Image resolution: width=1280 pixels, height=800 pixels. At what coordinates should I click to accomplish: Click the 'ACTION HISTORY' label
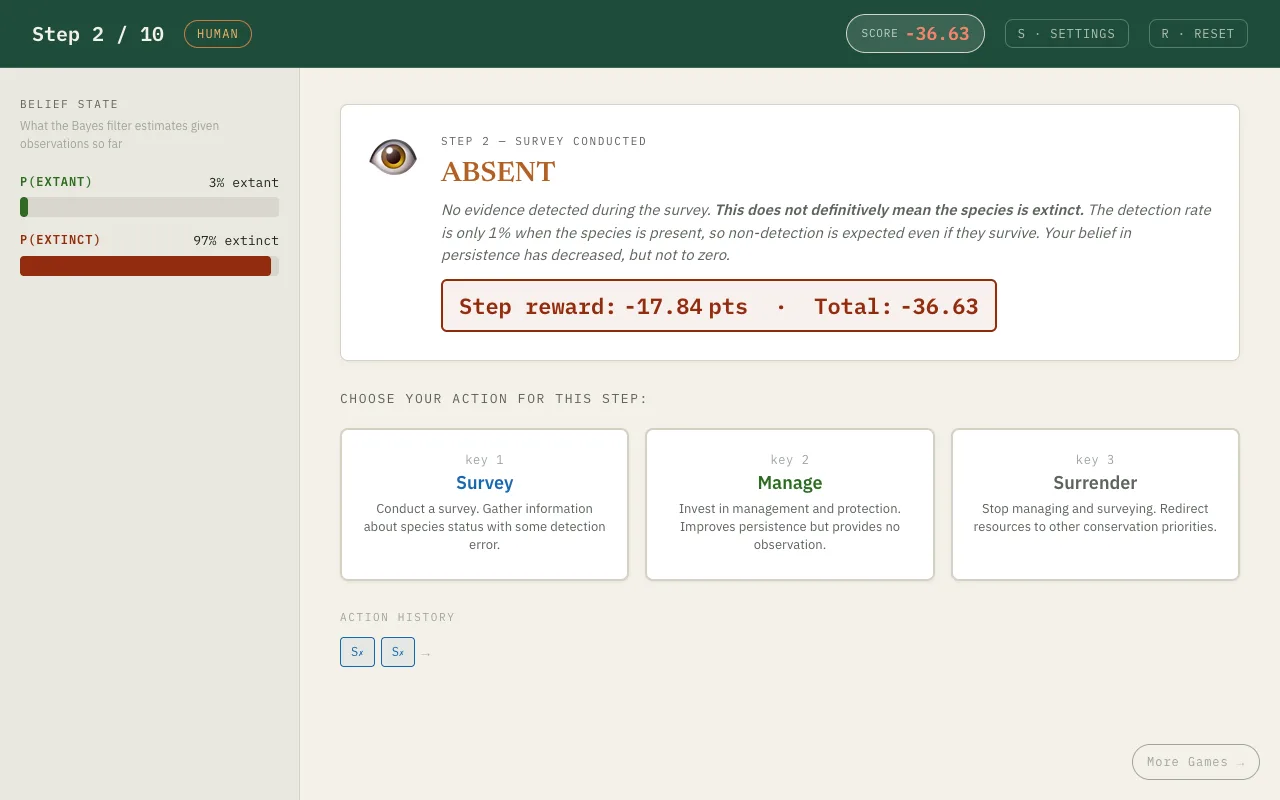(397, 617)
